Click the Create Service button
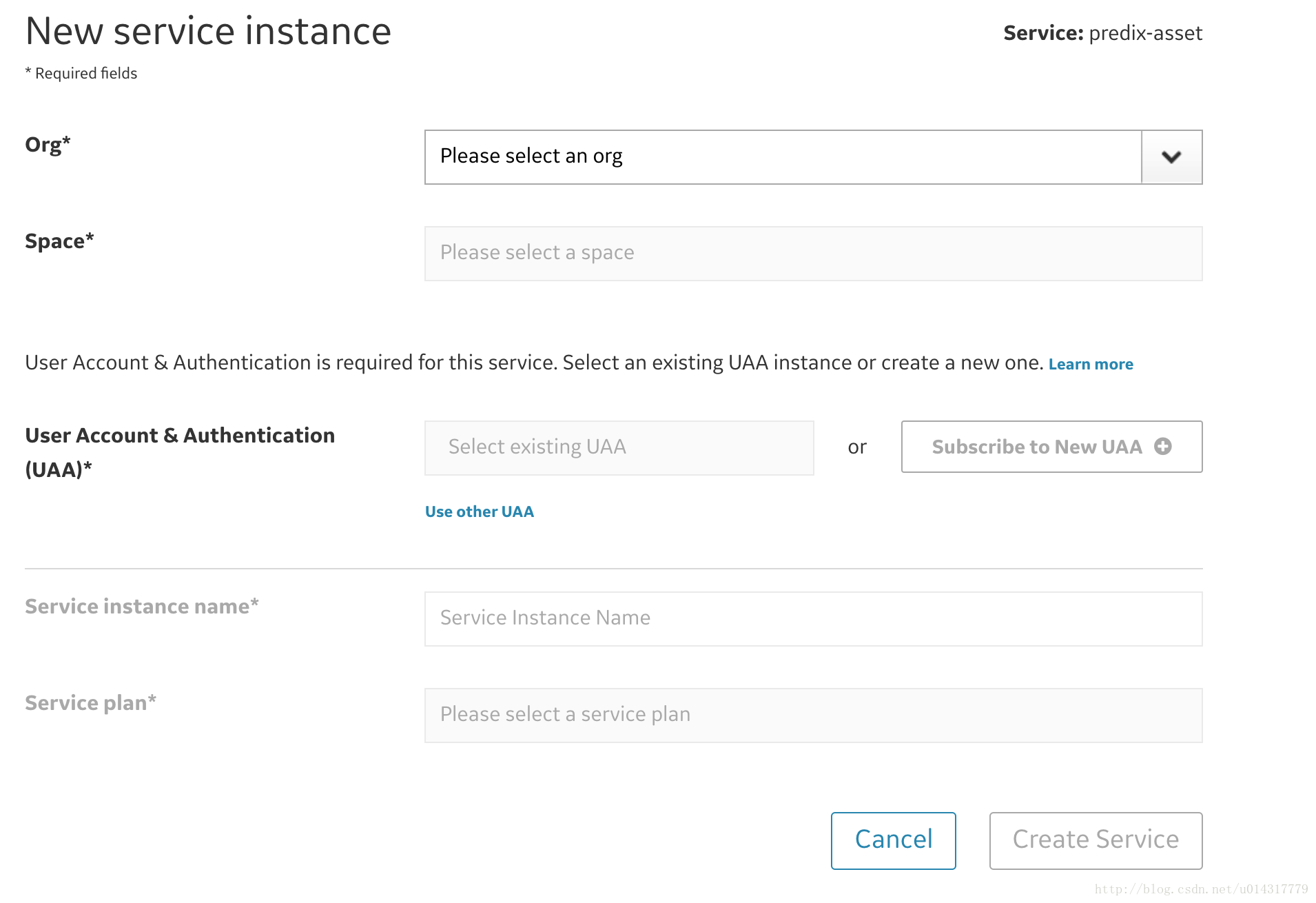This screenshot has width=1316, height=903. point(1096,841)
